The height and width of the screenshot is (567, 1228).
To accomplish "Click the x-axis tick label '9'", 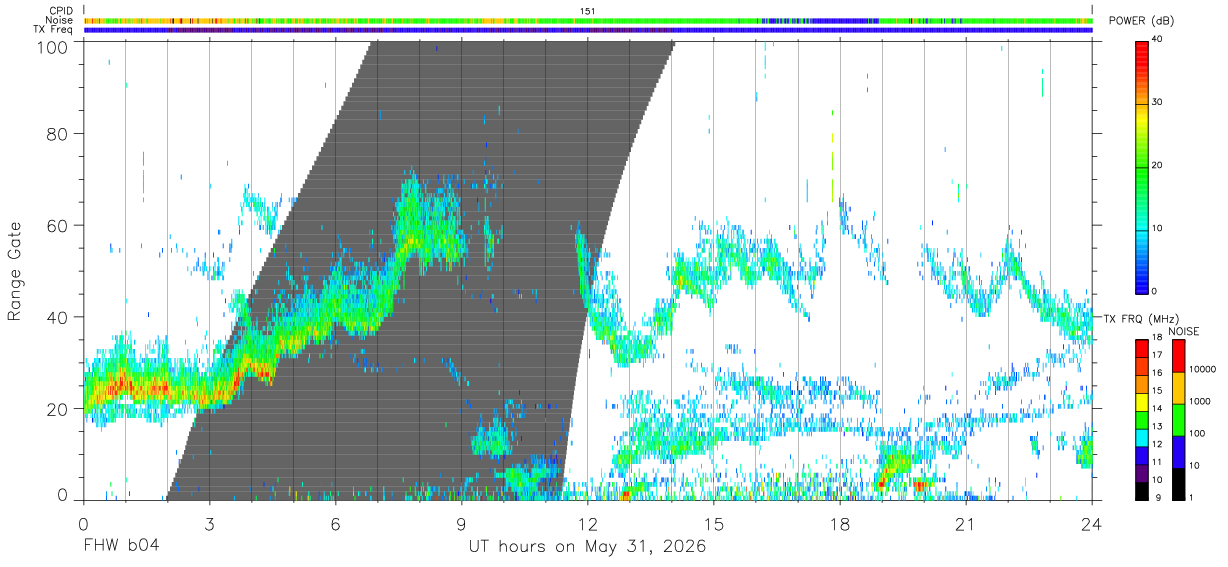I will click(x=461, y=523).
